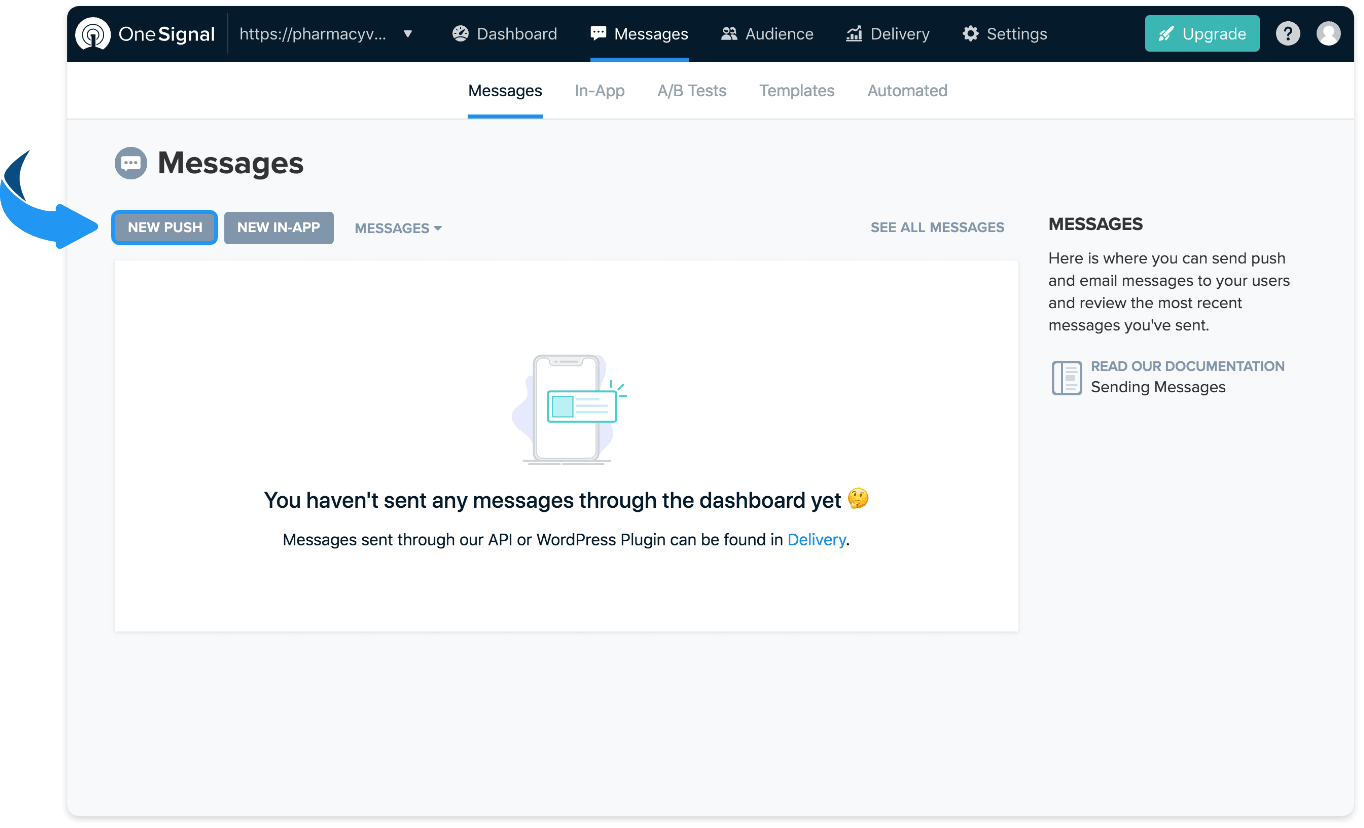Go to Dashboard in top navigation
Image resolution: width=1364 pixels, height=828 pixels.
point(504,34)
